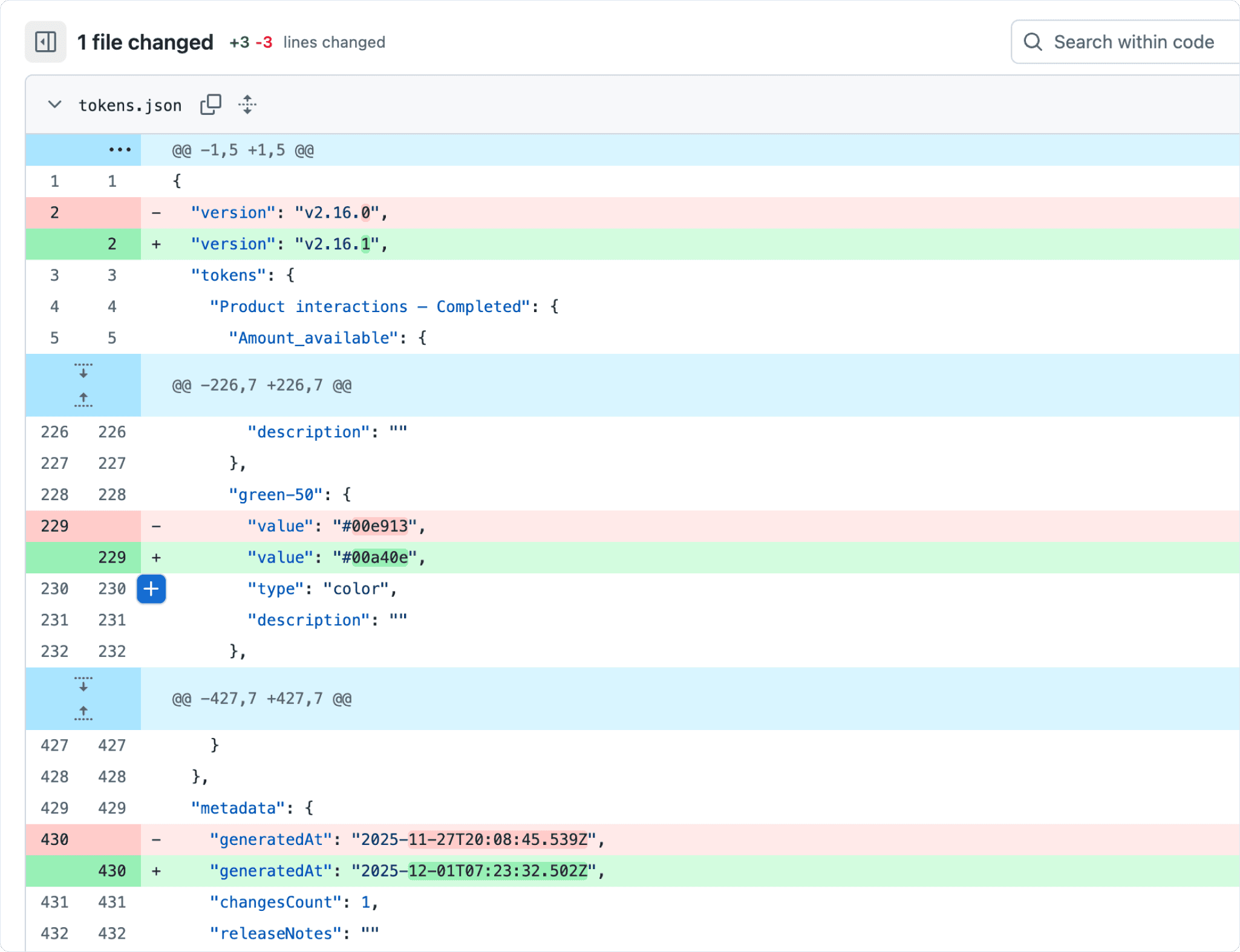Click the tokens.json file name
This screenshot has height=952, width=1240.
130,105
